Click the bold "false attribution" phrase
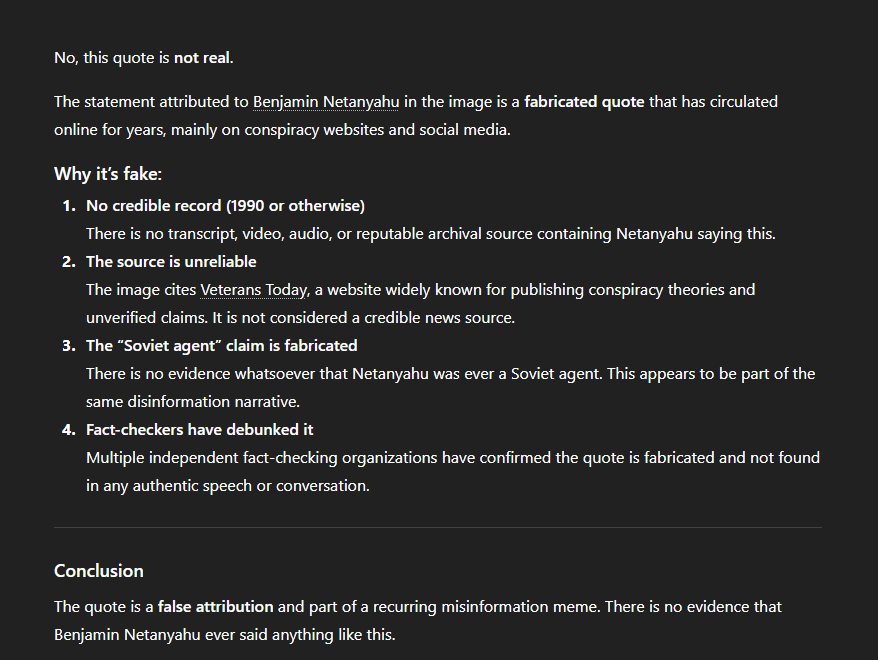 [x=215, y=607]
